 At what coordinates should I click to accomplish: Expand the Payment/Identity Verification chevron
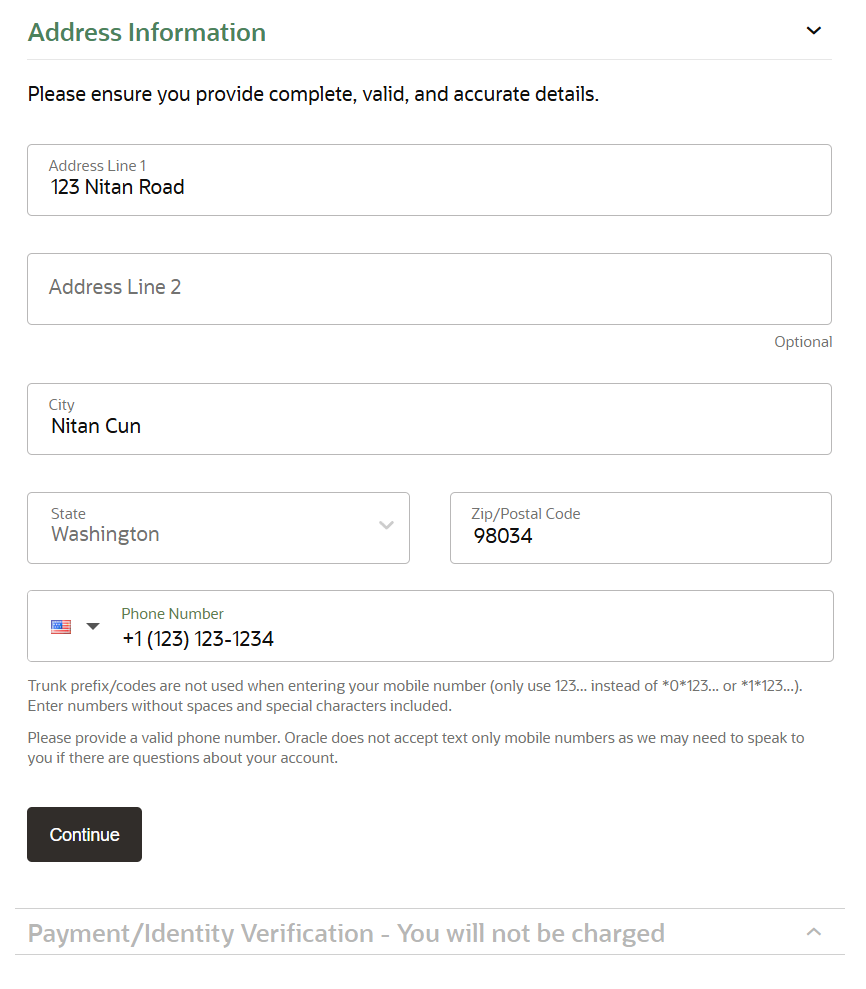click(813, 932)
